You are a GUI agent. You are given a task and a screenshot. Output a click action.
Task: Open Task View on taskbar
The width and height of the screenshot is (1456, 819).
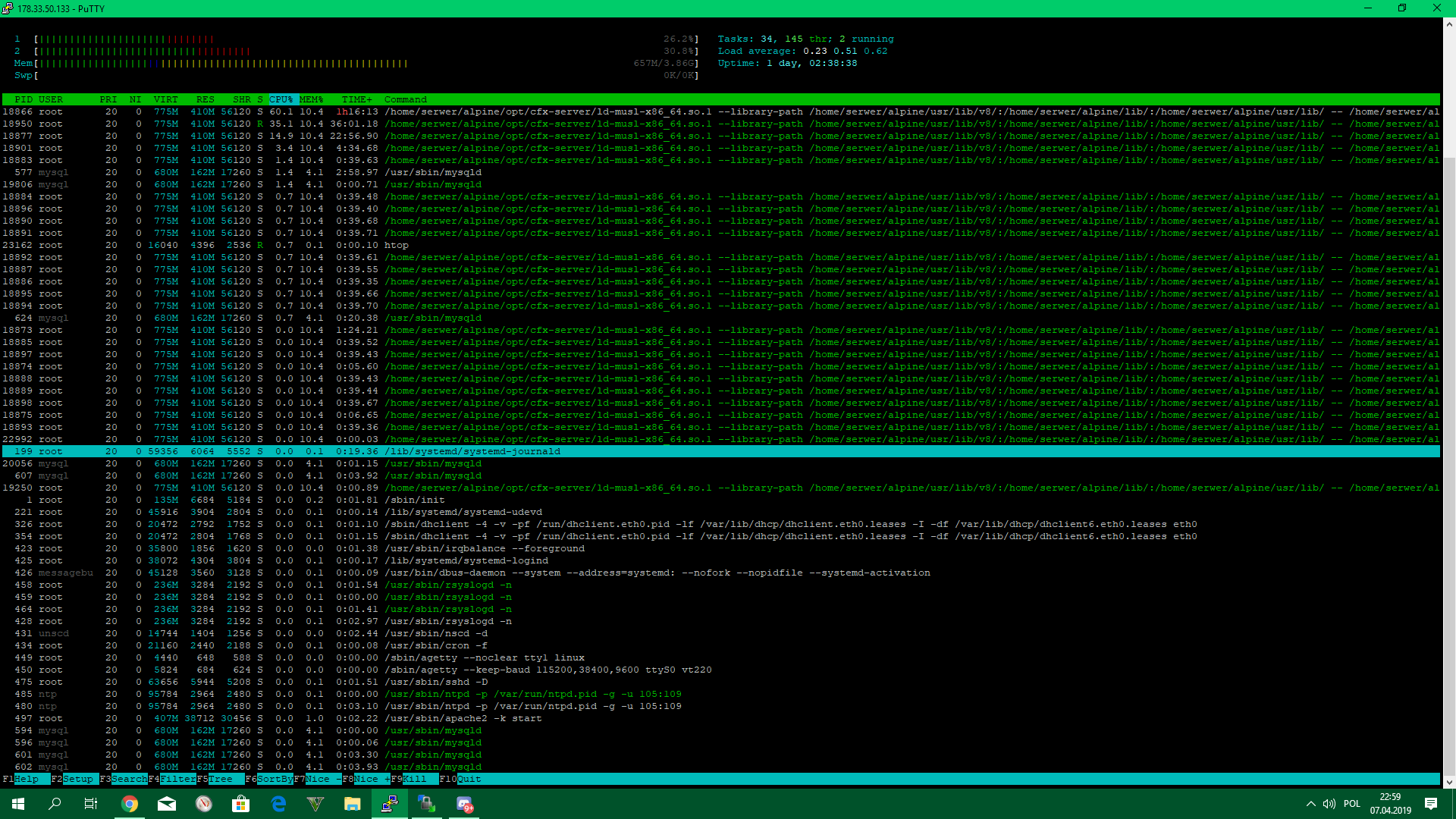91,804
